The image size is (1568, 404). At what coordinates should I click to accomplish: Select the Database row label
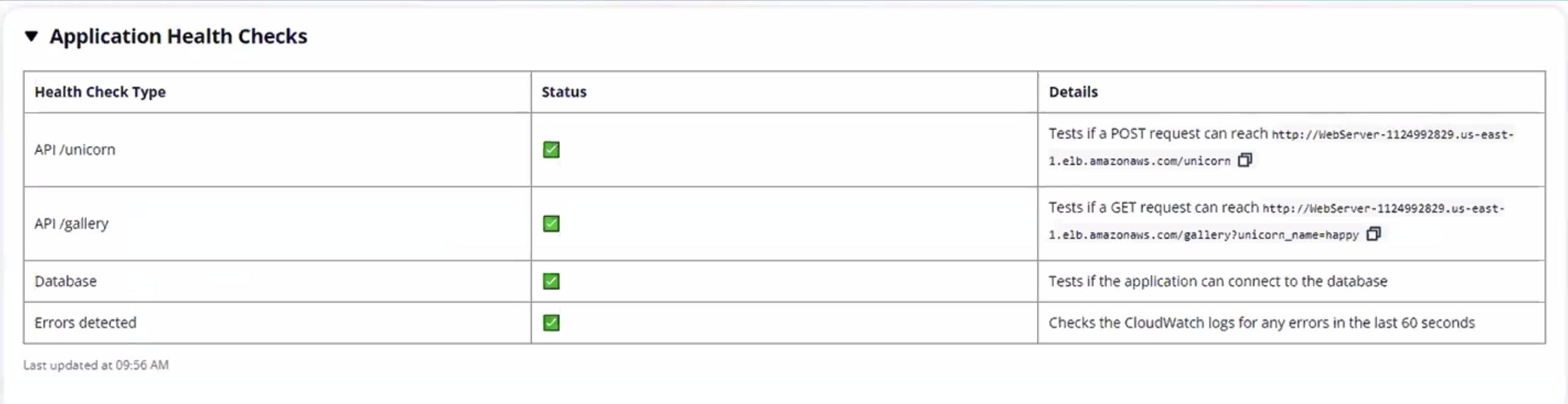66,281
